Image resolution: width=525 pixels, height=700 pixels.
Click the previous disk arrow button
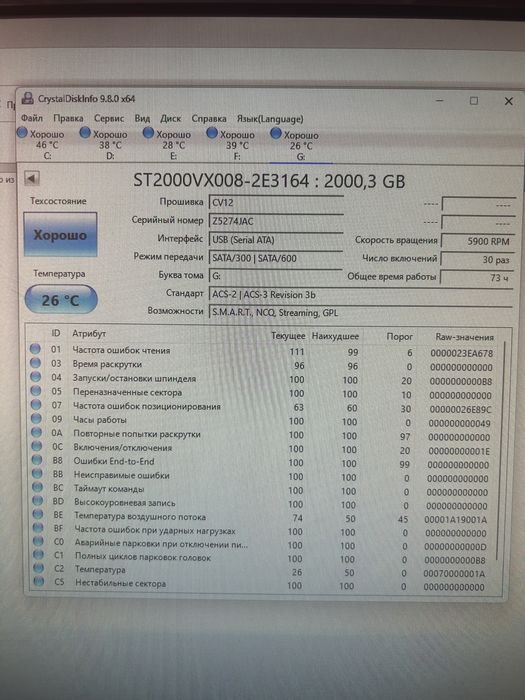pos(32,179)
